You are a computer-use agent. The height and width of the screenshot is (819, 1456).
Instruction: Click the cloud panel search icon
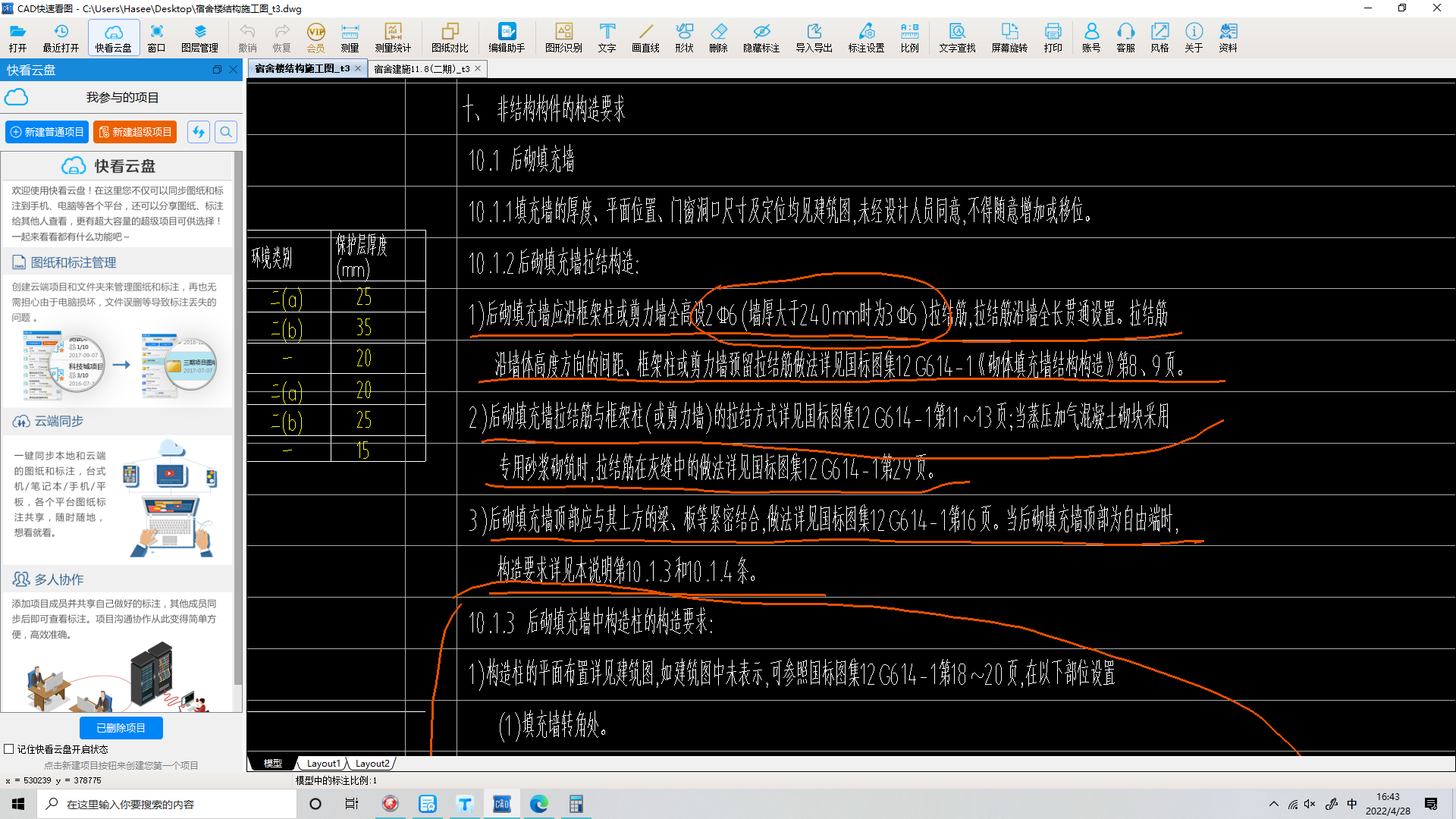(x=226, y=132)
